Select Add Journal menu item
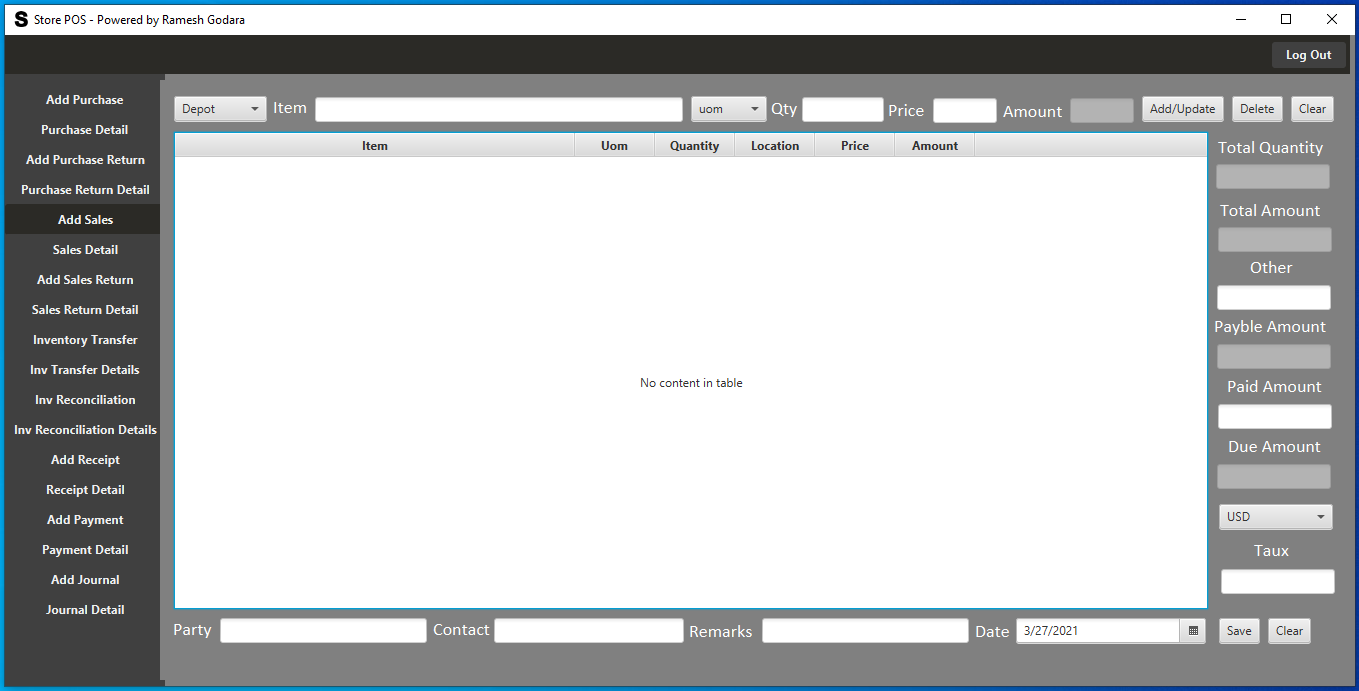The height and width of the screenshot is (691, 1359). pos(85,580)
